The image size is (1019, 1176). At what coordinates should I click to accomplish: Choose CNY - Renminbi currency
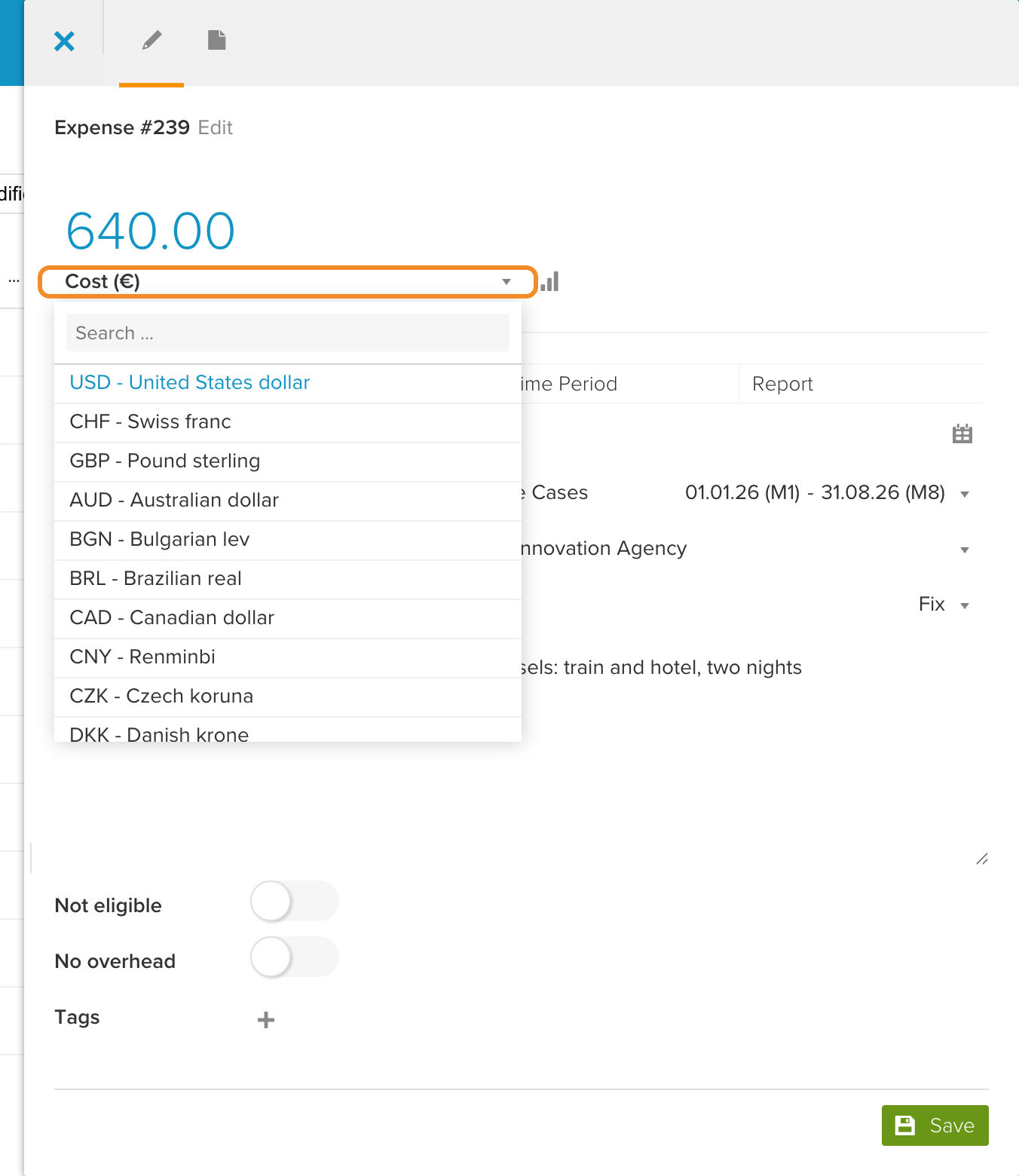tap(288, 657)
